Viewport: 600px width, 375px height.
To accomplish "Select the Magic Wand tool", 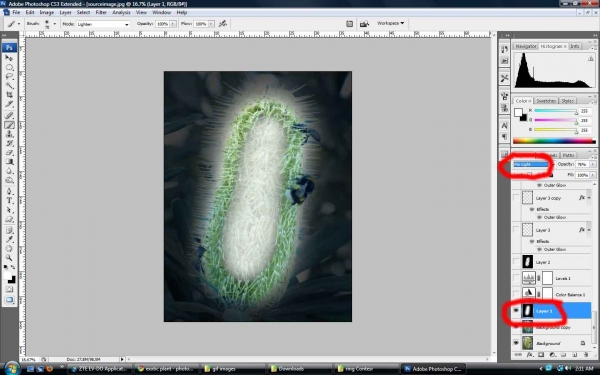I will (9, 86).
